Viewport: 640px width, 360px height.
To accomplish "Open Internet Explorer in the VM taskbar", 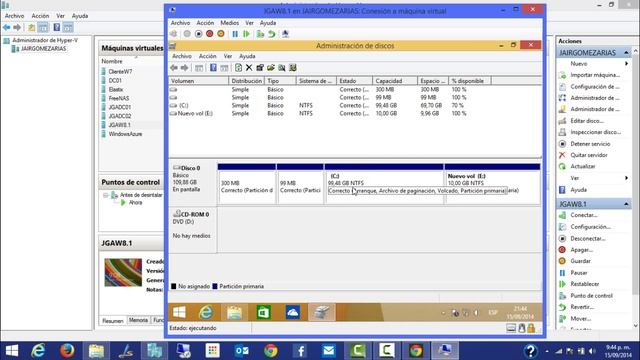I will pos(206,313).
